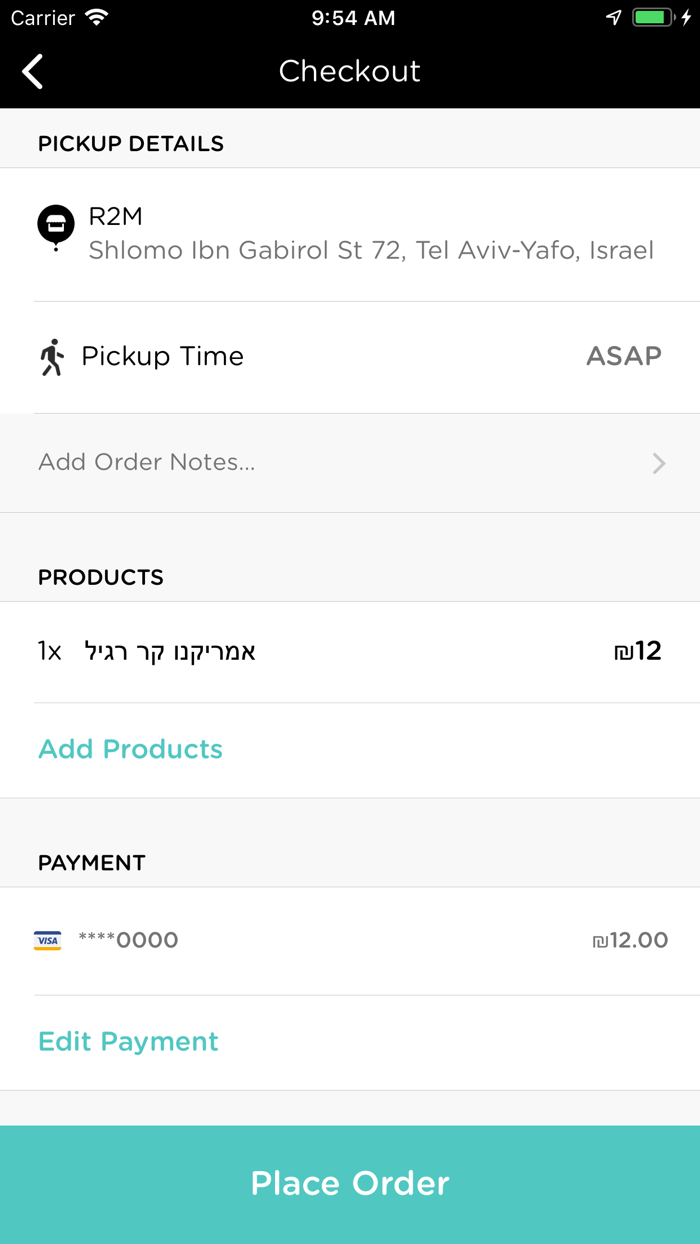Tap the ₪12 product price
Screen dimensions: 700x1244
click(x=637, y=652)
